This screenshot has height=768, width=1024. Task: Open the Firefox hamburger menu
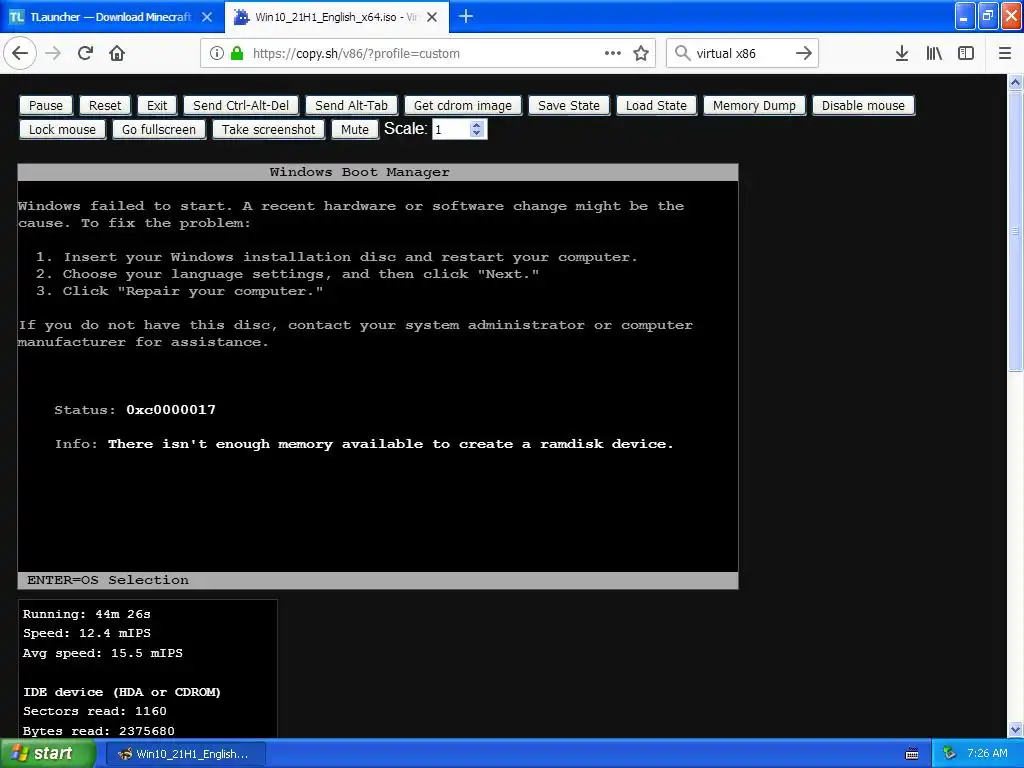pos(1005,53)
